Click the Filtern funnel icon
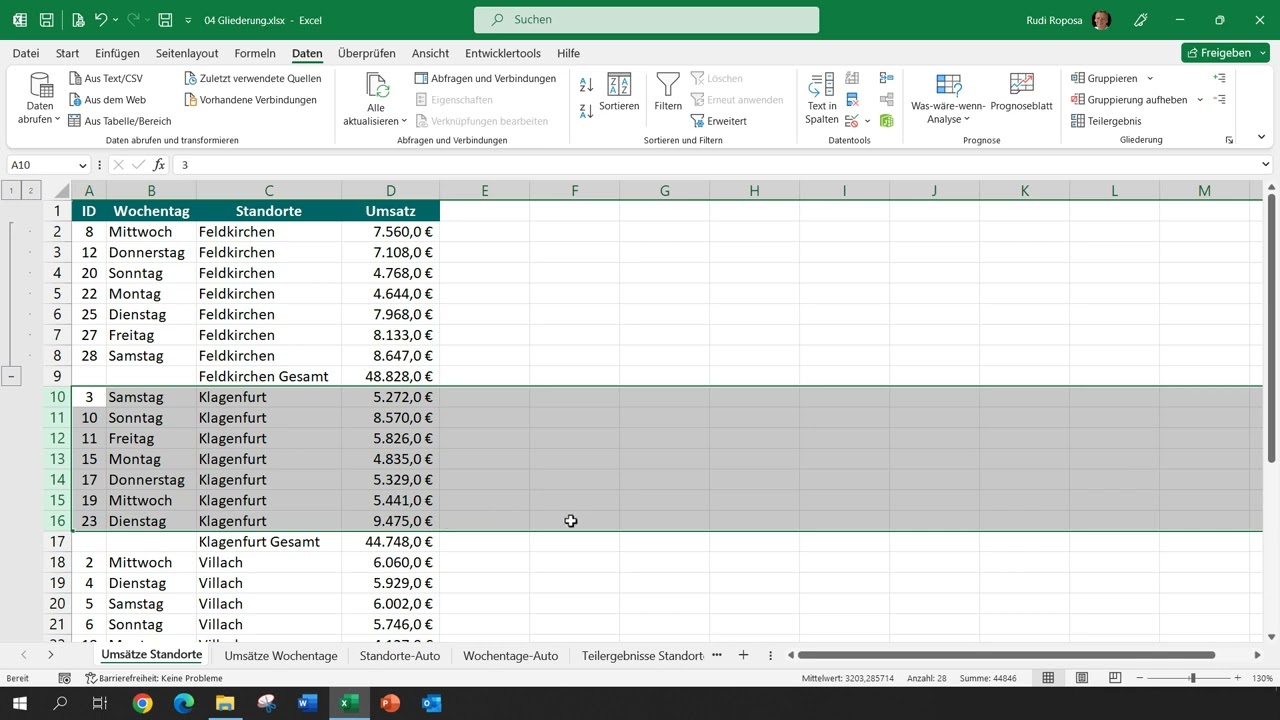1280x720 pixels. 668,84
